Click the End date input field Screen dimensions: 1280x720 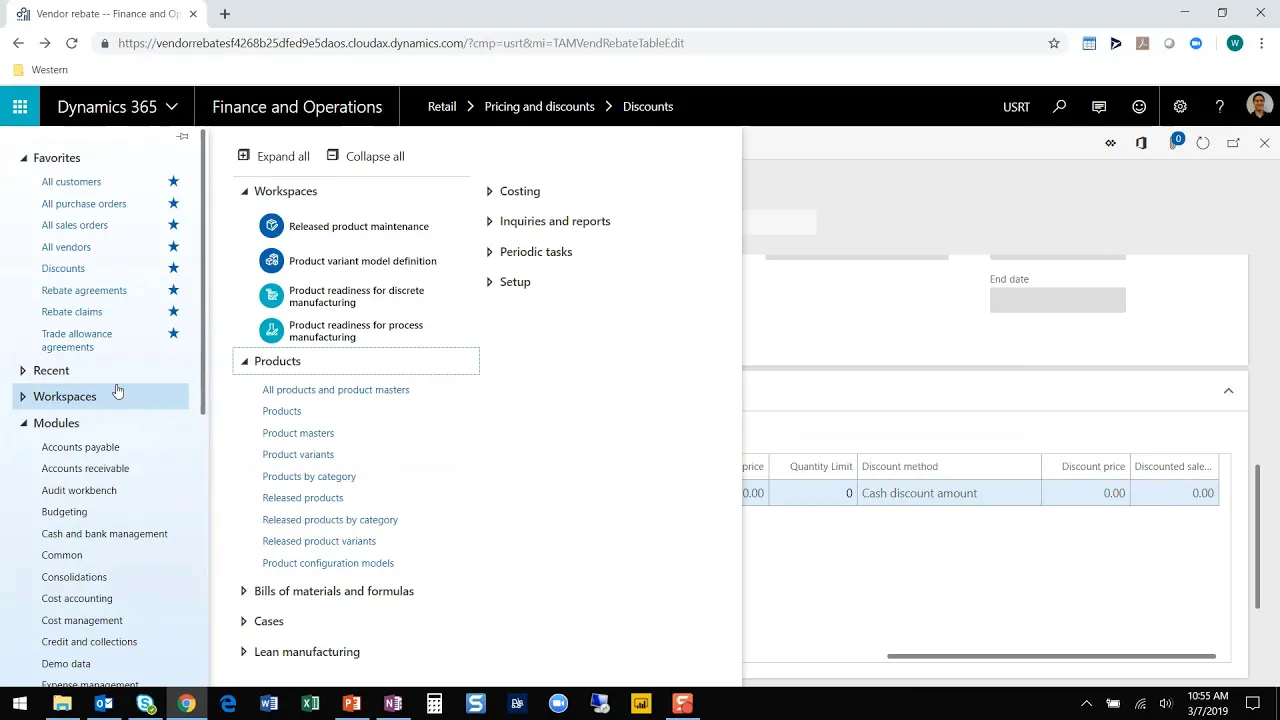(x=1058, y=300)
